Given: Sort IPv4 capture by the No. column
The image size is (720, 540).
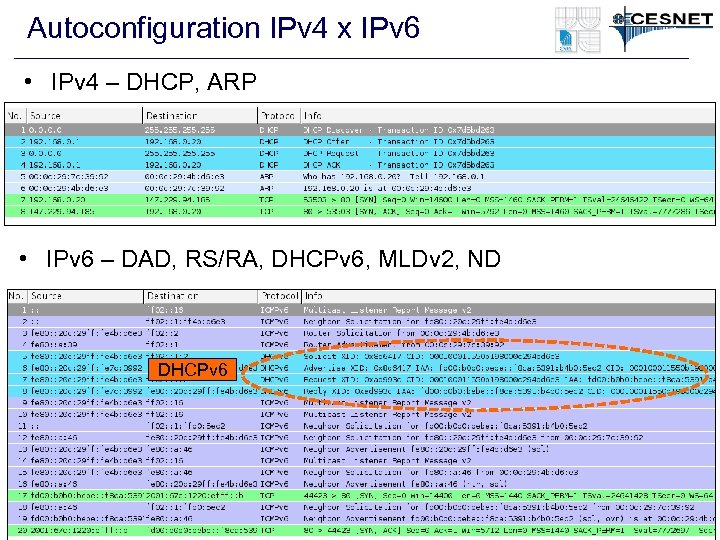Looking at the screenshot, I should [15, 116].
